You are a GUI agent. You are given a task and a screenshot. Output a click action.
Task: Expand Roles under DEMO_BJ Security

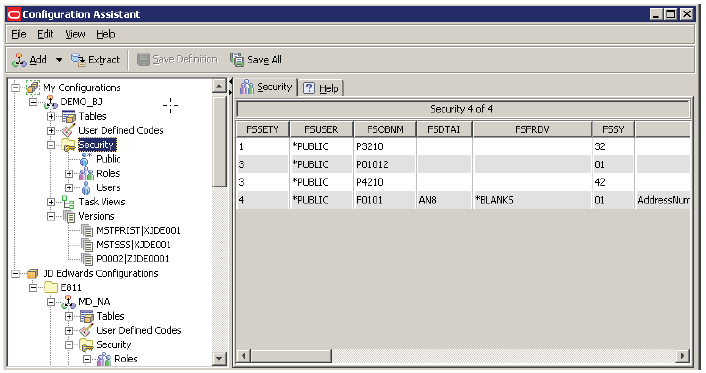pyautogui.click(x=69, y=173)
